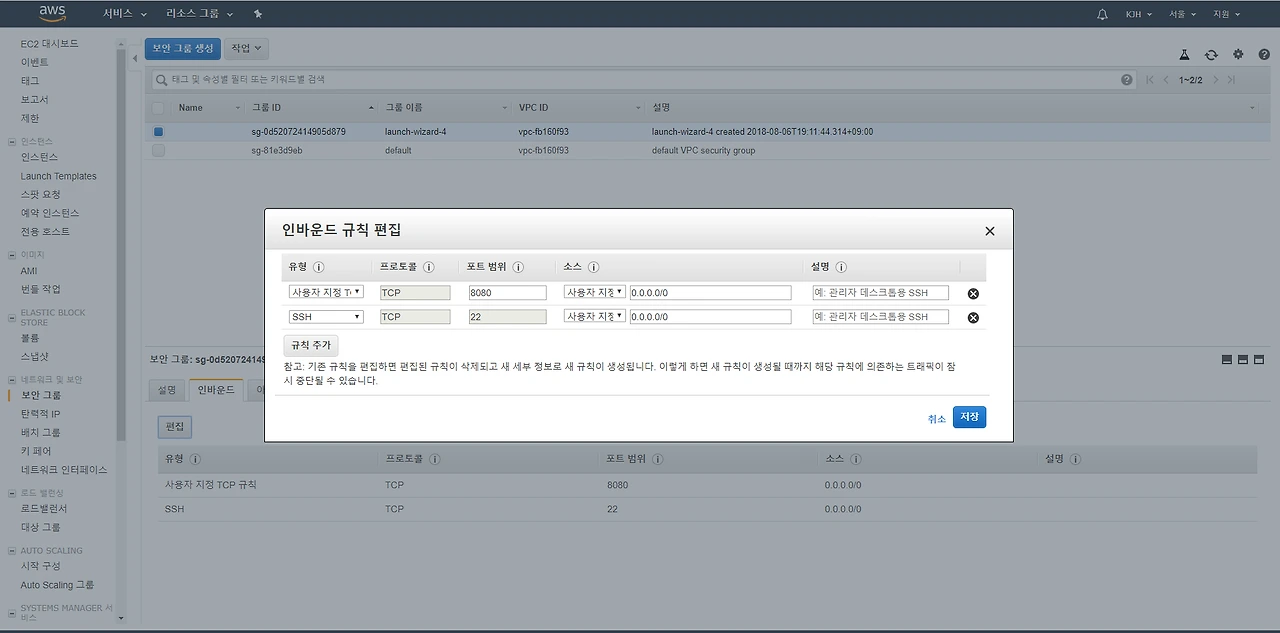Open 볼륨 in sidebar
Image resolution: width=1280 pixels, height=633 pixels.
30,339
